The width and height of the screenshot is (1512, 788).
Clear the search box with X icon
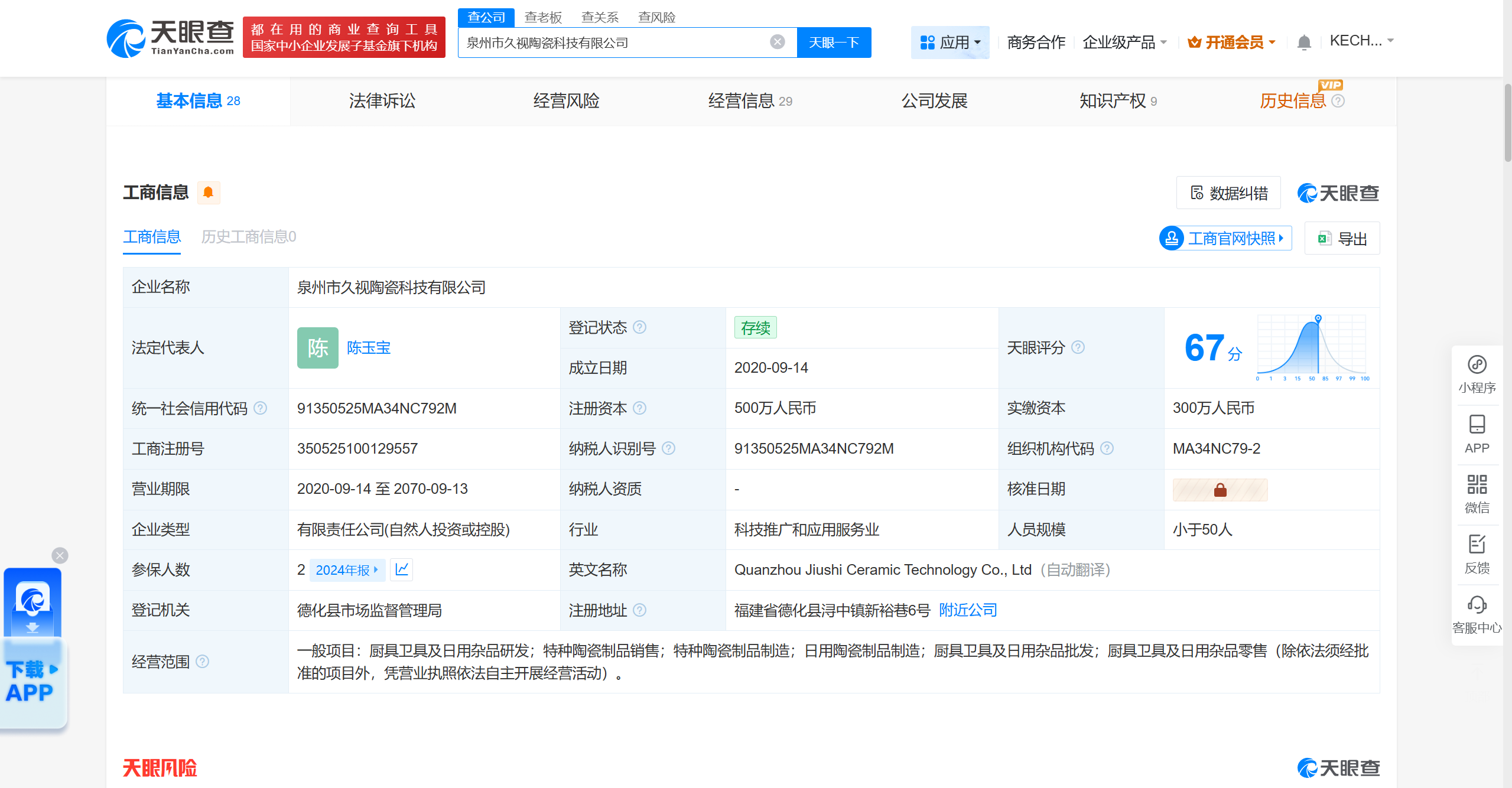(777, 42)
